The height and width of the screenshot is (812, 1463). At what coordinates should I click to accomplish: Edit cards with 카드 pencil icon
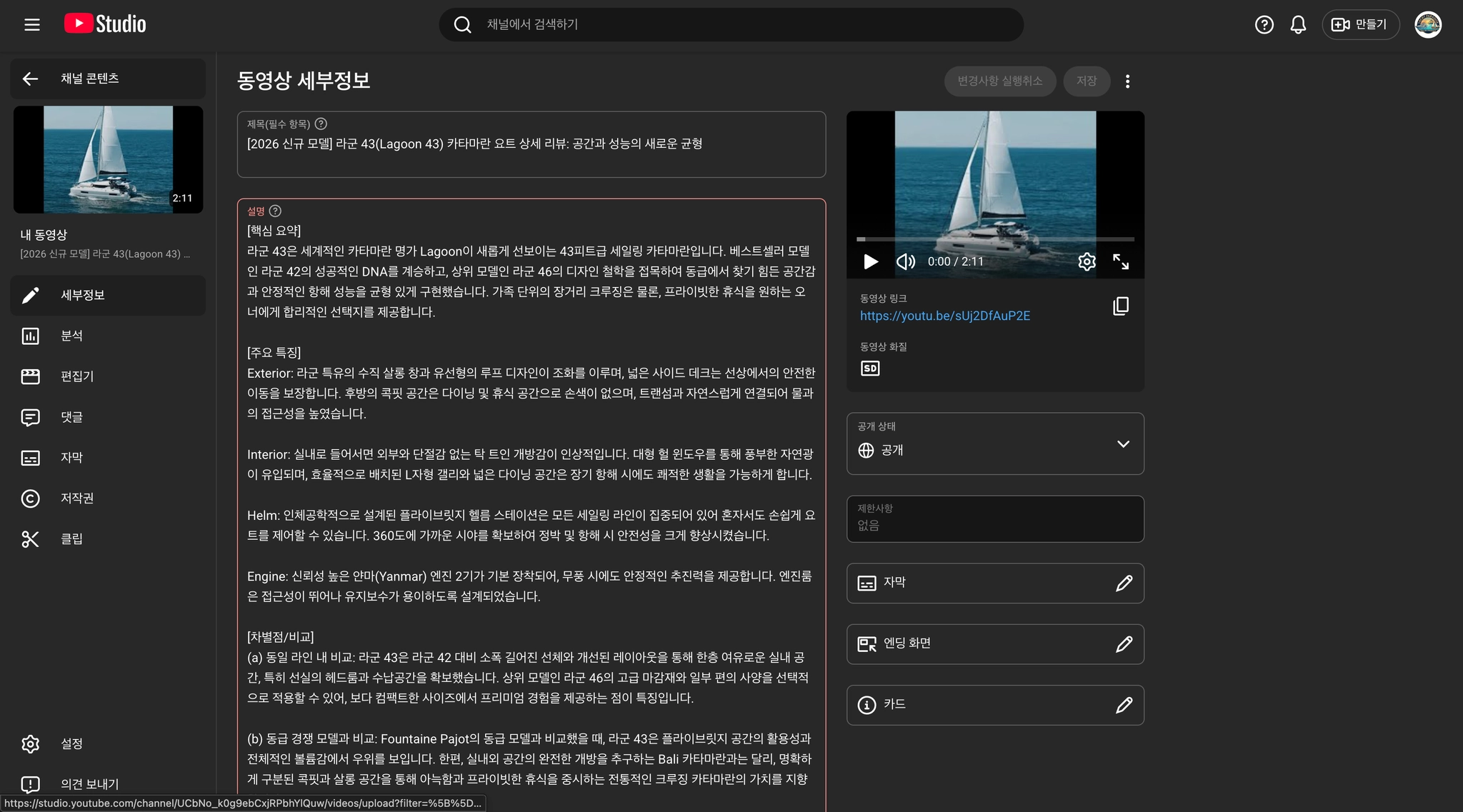[1124, 706]
